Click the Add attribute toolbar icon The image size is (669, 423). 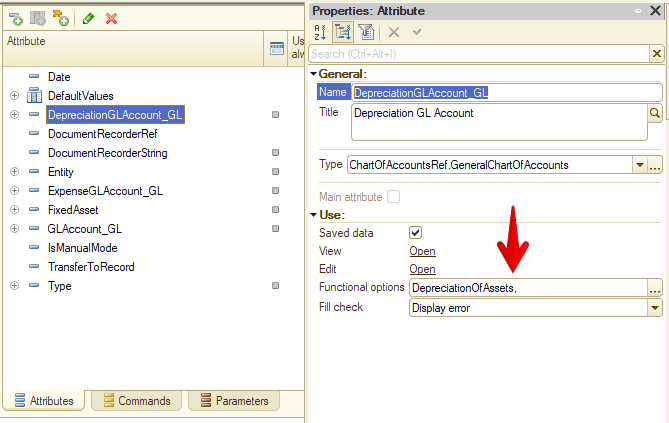[15, 18]
